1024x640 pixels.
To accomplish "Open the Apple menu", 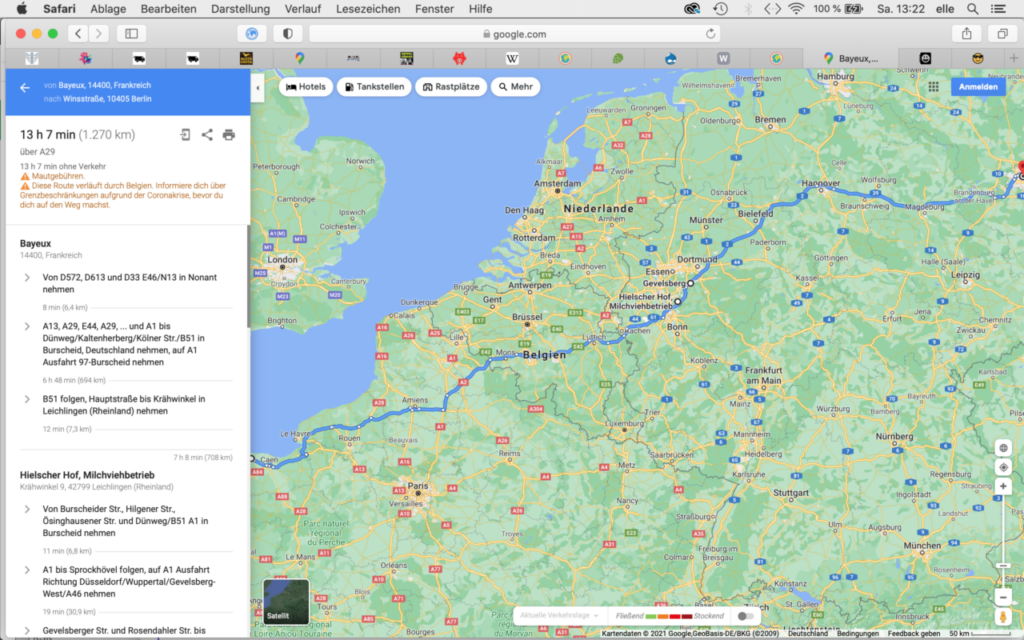I will point(22,8).
